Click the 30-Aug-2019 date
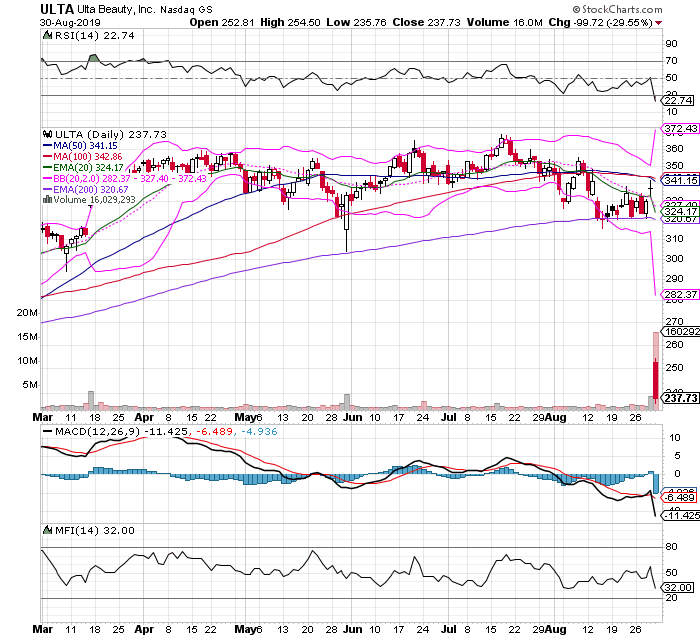700x639 pixels. point(70,22)
